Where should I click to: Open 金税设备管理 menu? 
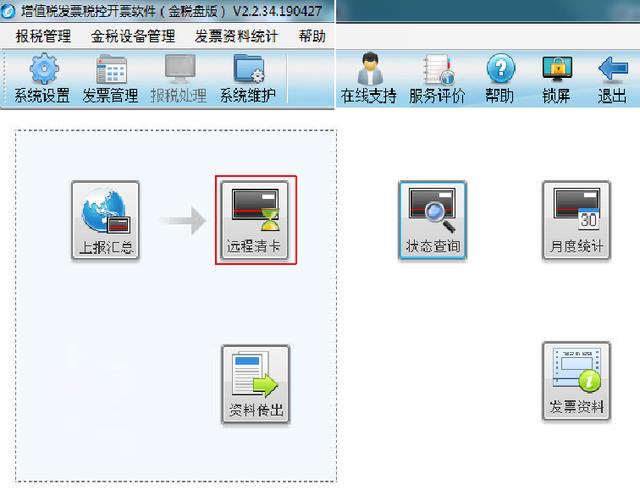click(x=133, y=36)
